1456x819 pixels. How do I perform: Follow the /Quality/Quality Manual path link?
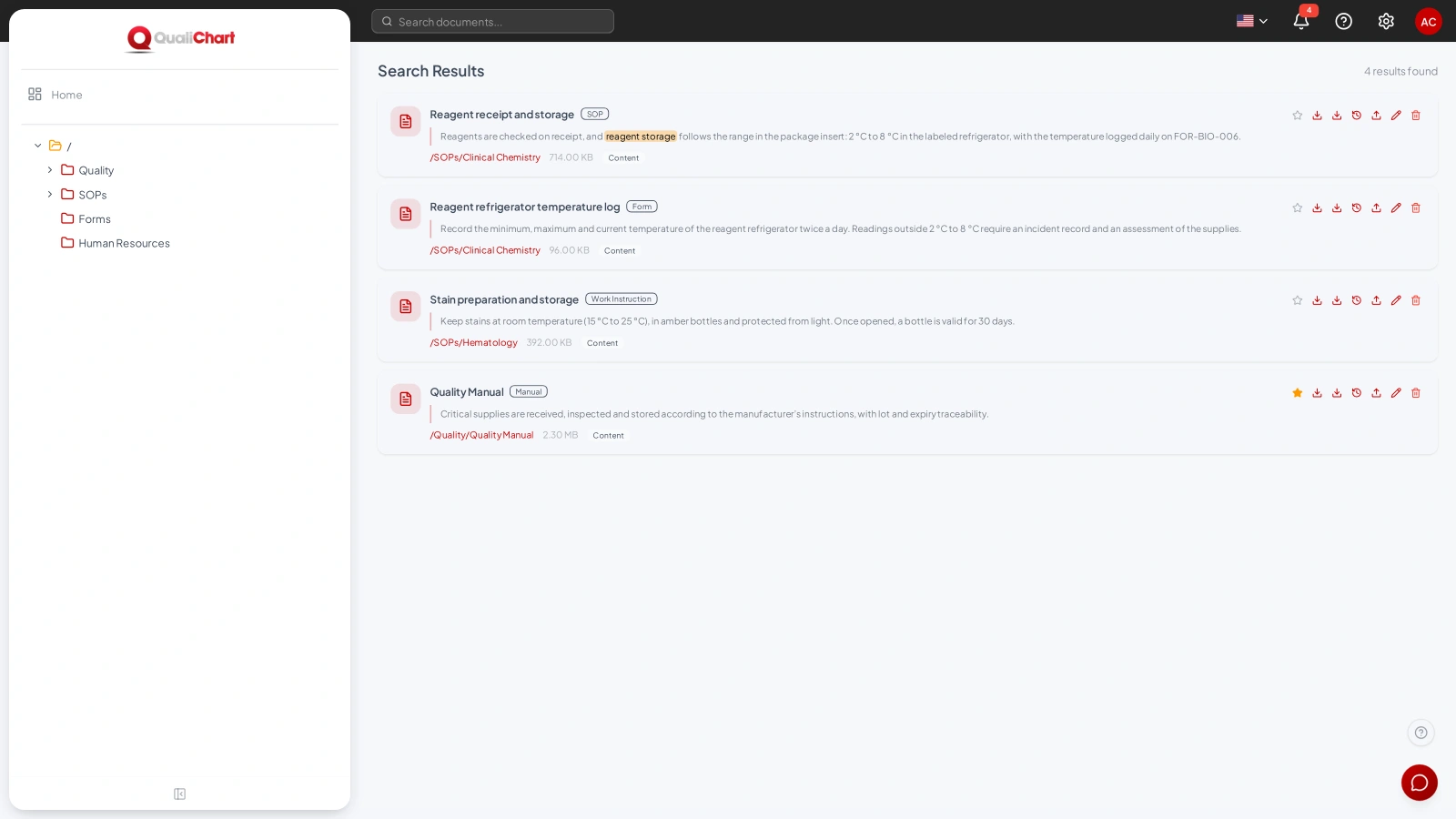click(x=481, y=435)
